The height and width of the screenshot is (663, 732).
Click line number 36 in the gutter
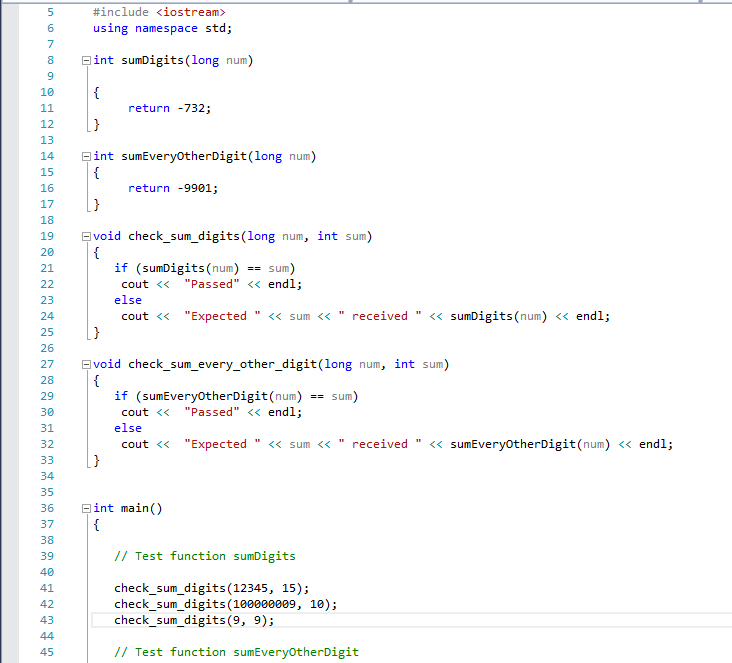click(x=47, y=508)
